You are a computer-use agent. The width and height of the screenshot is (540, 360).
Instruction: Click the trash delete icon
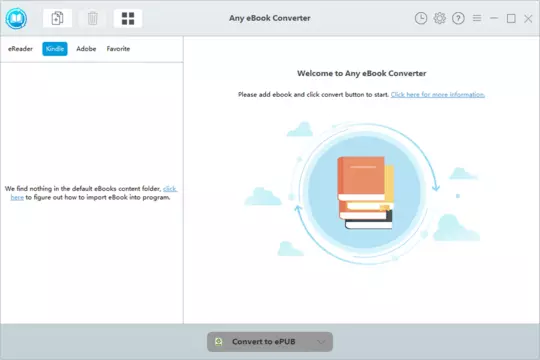click(93, 18)
